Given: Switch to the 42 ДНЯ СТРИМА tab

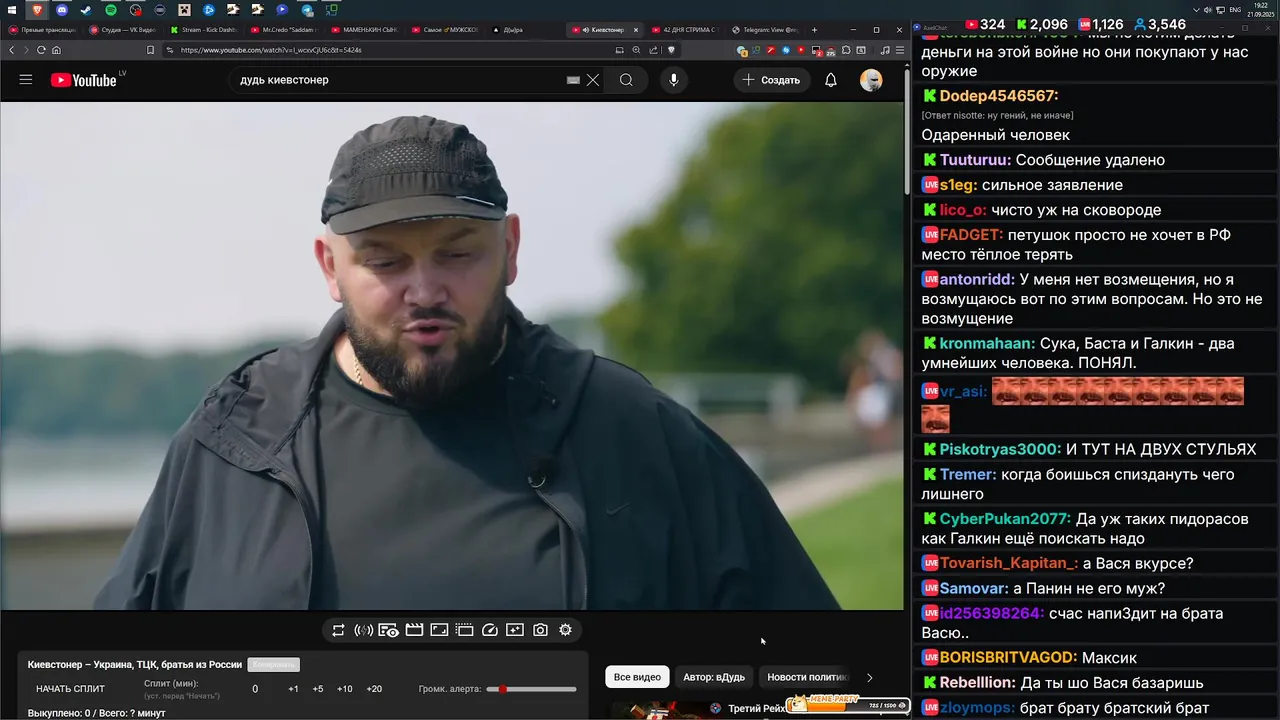Looking at the screenshot, I should point(686,30).
